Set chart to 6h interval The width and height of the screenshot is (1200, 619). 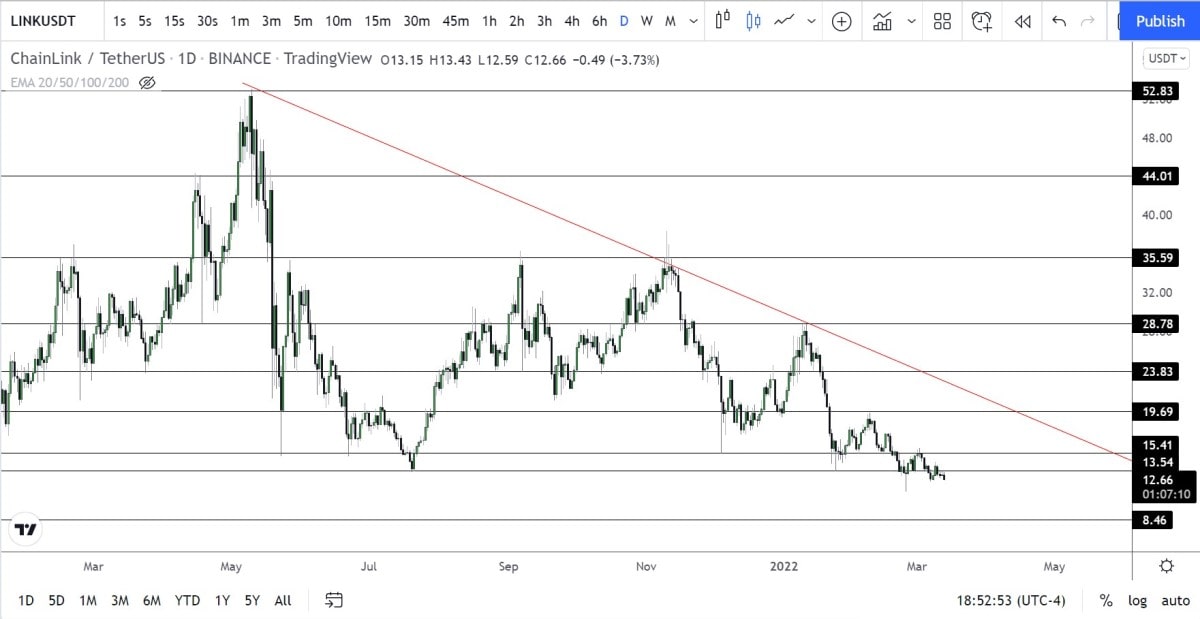click(x=599, y=21)
